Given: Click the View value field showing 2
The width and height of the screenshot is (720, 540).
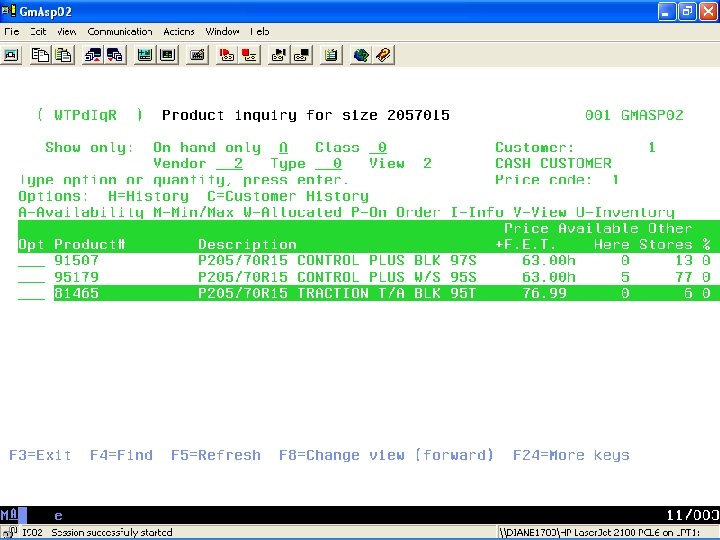Looking at the screenshot, I should coord(428,163).
